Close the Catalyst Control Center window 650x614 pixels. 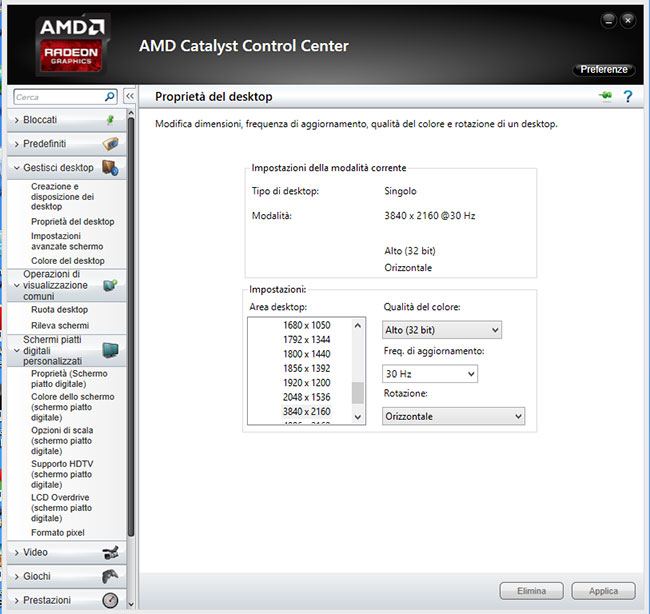[628, 20]
